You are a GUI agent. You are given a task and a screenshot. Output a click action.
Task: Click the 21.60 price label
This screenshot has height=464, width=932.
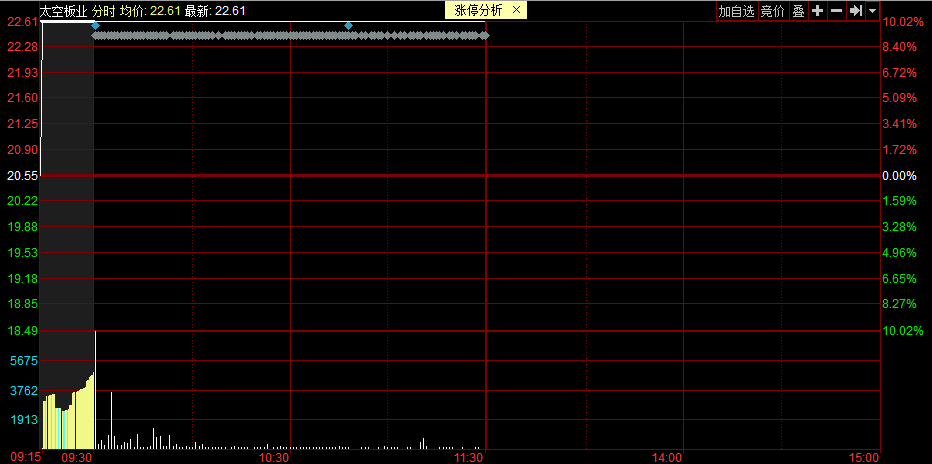(x=23, y=98)
